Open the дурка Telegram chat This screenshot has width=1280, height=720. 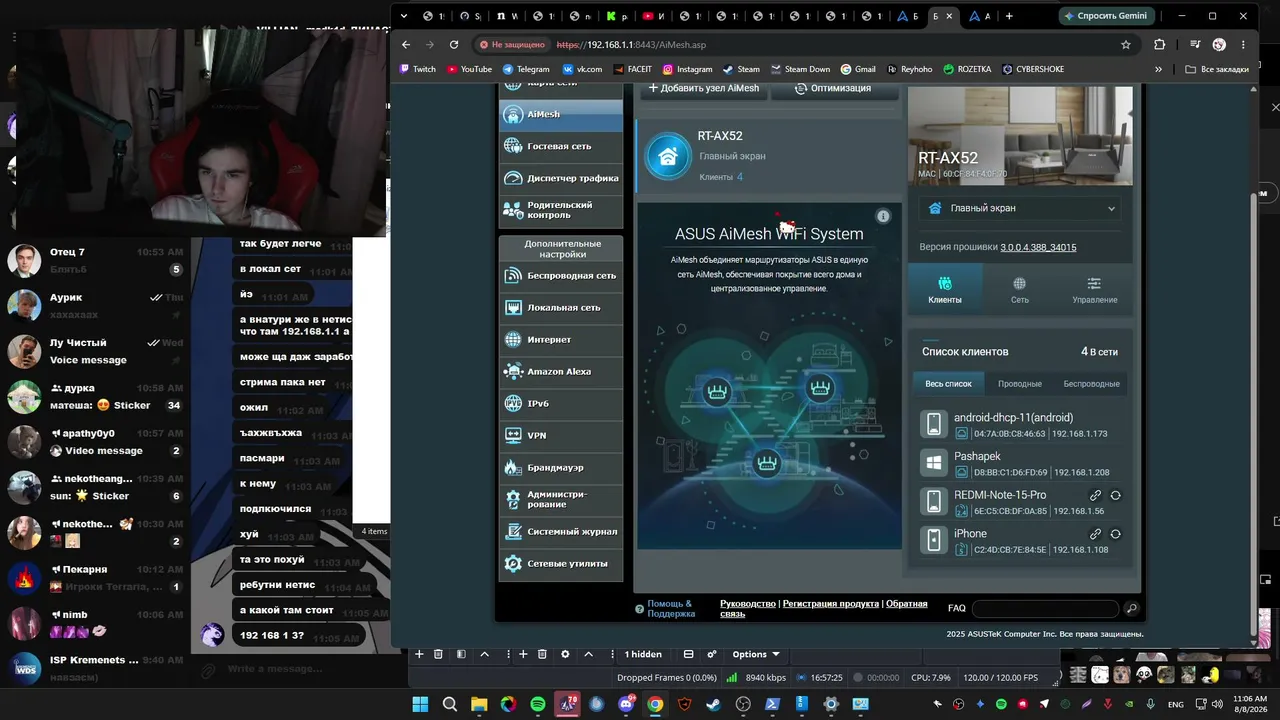pos(95,397)
